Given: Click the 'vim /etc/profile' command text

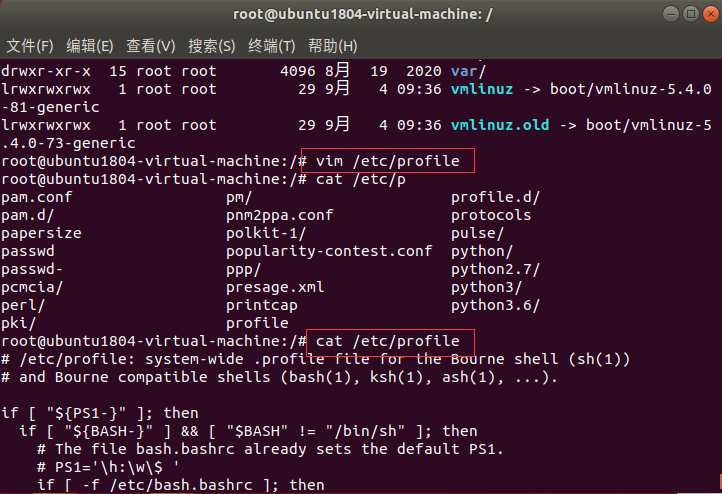Looking at the screenshot, I should click(387, 161).
